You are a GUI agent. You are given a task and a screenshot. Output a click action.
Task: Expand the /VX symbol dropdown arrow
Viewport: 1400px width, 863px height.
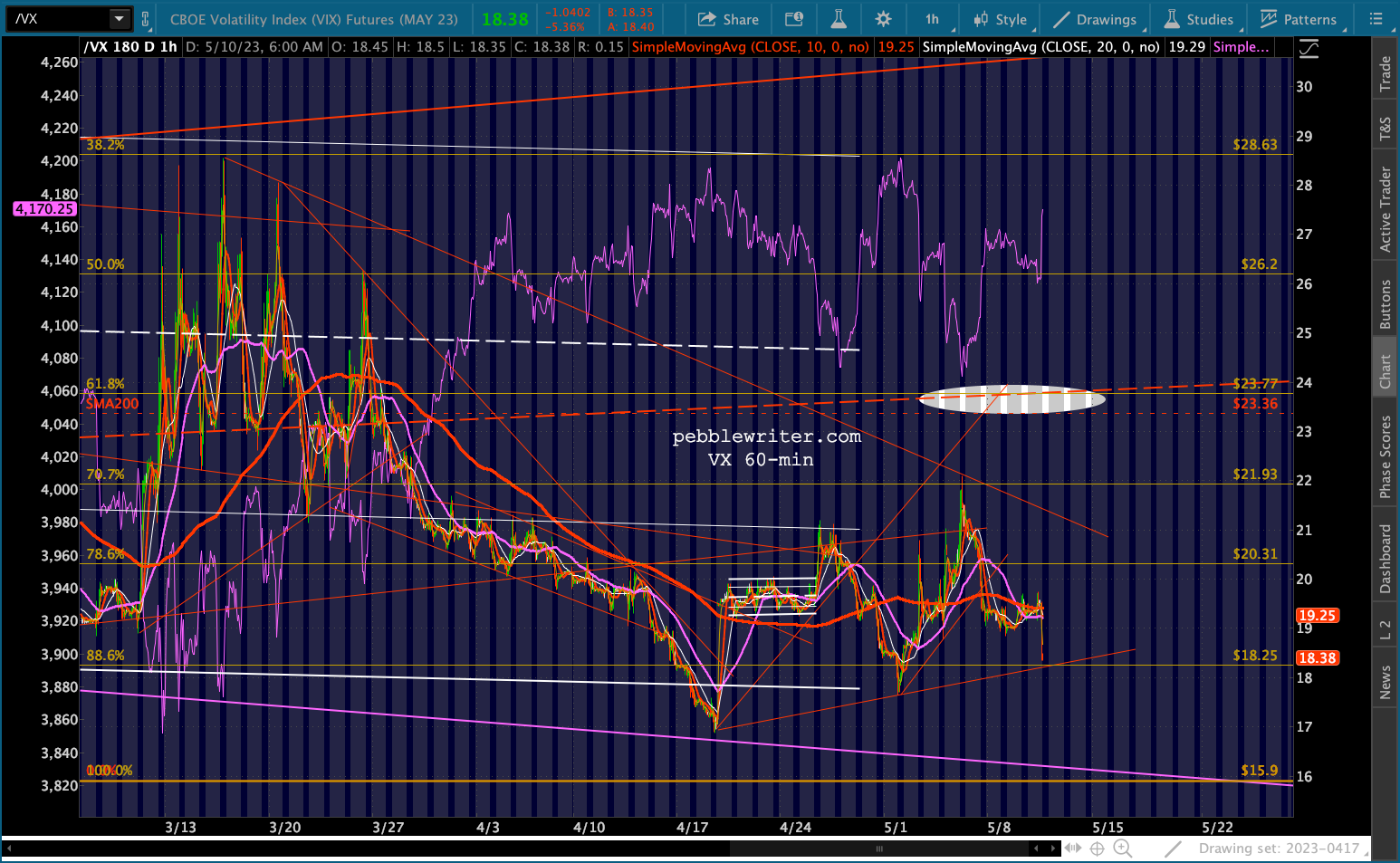click(x=119, y=18)
